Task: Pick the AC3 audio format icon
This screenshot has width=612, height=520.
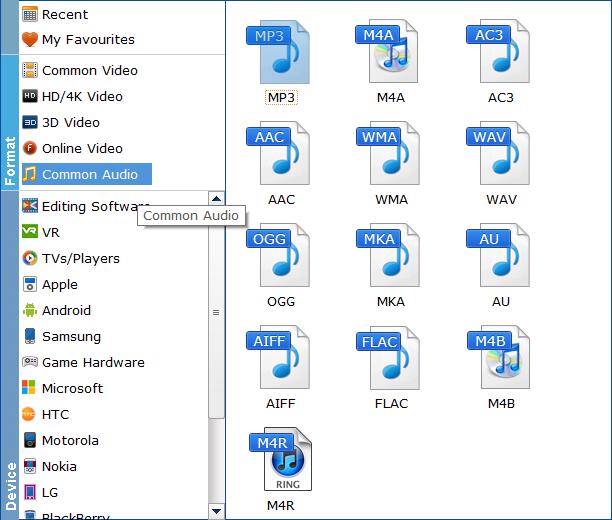Action: [x=498, y=51]
